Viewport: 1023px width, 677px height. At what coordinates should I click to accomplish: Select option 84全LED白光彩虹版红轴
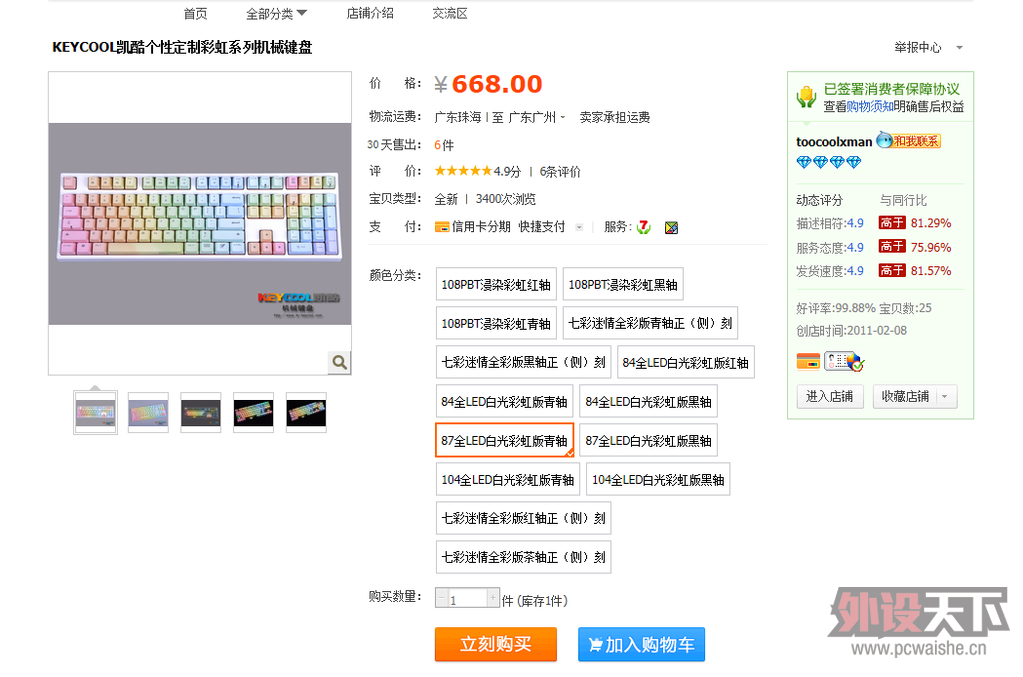coord(686,362)
